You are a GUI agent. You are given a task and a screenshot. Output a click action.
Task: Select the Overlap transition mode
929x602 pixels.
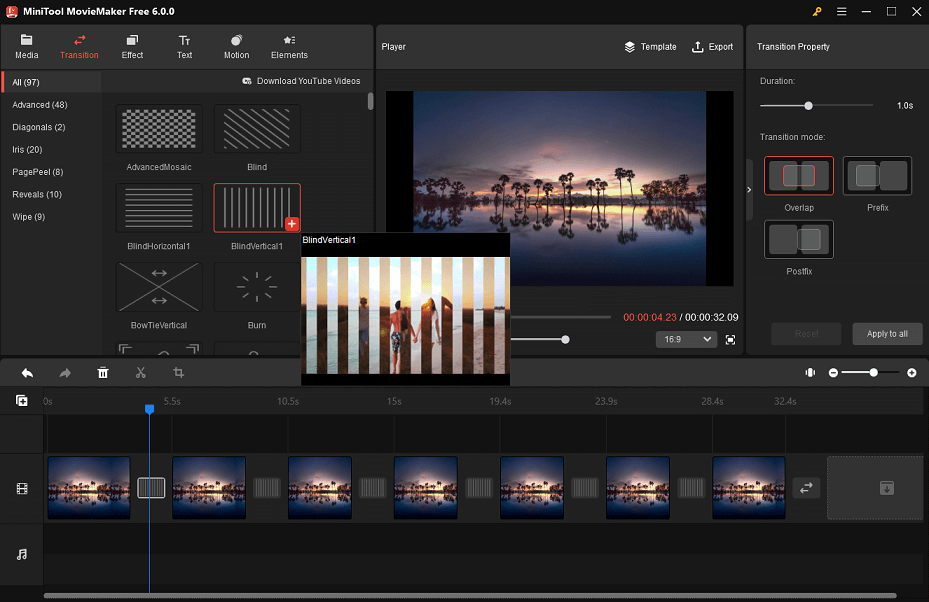click(798, 175)
